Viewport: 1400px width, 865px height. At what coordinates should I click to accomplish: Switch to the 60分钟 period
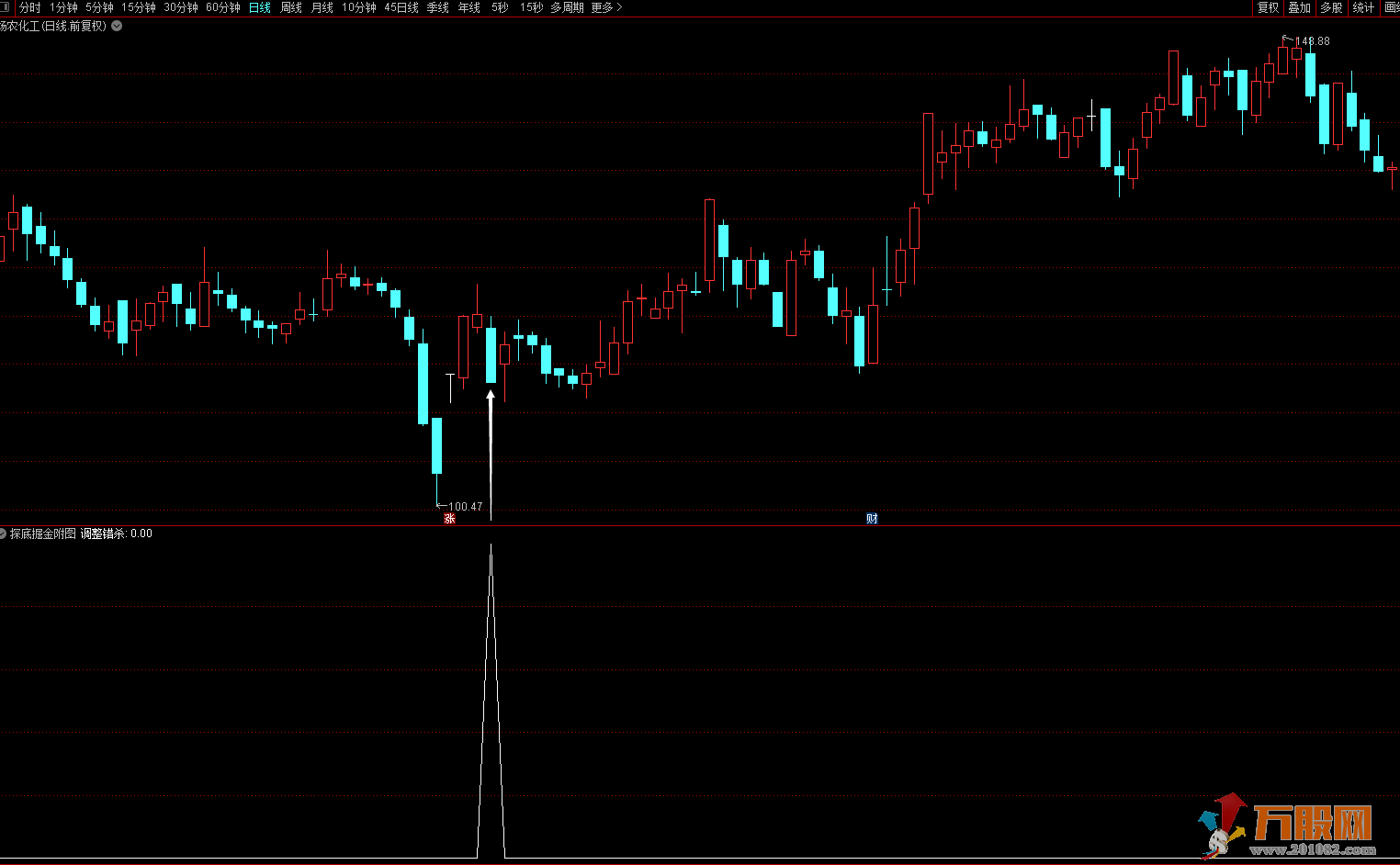click(x=223, y=7)
